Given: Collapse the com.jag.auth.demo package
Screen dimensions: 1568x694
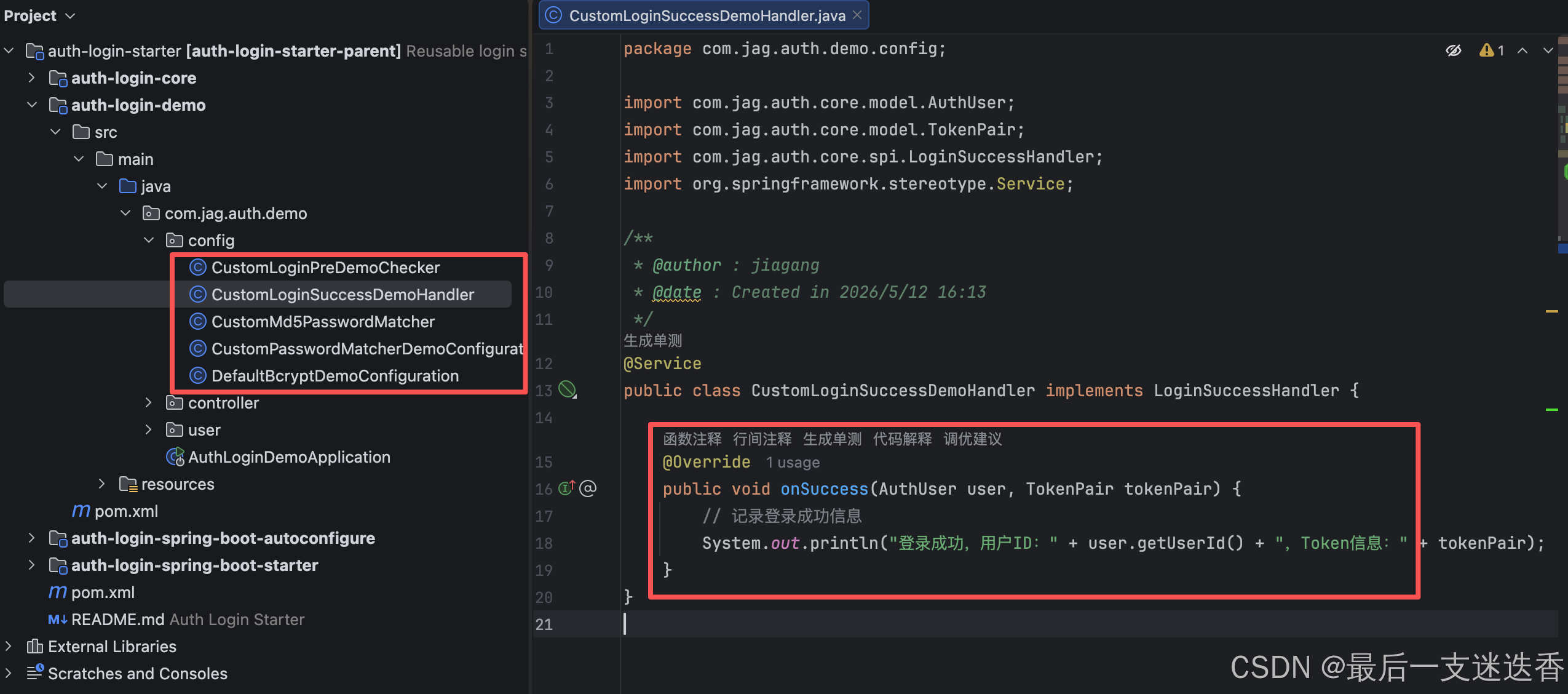Looking at the screenshot, I should click(x=126, y=213).
